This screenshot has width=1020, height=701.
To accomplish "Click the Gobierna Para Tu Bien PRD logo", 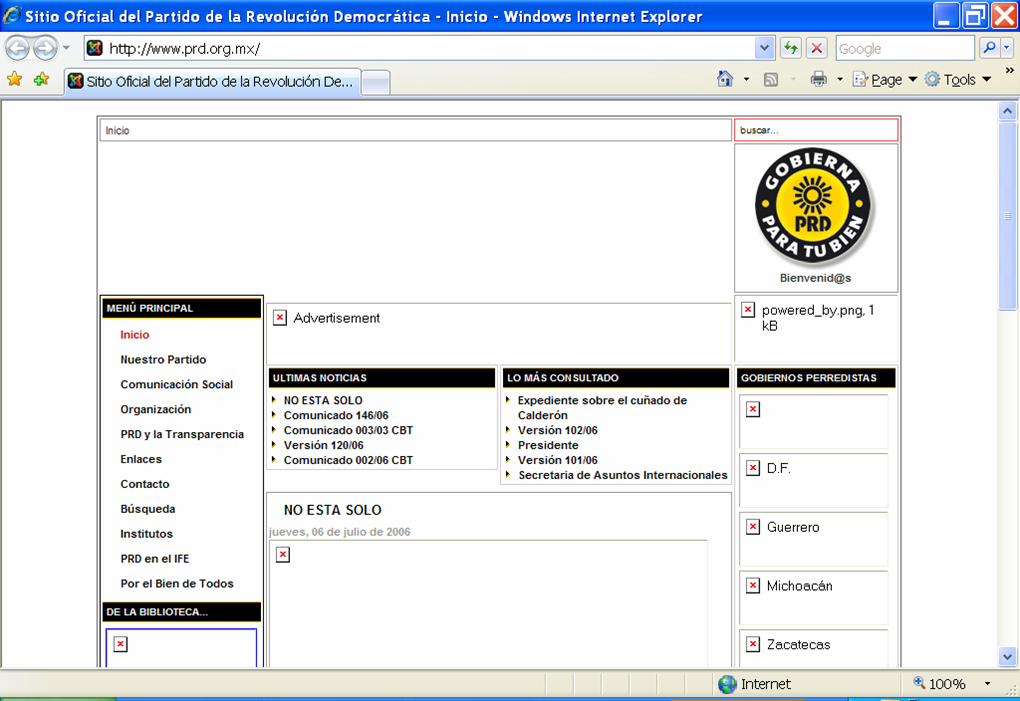I will (x=814, y=206).
